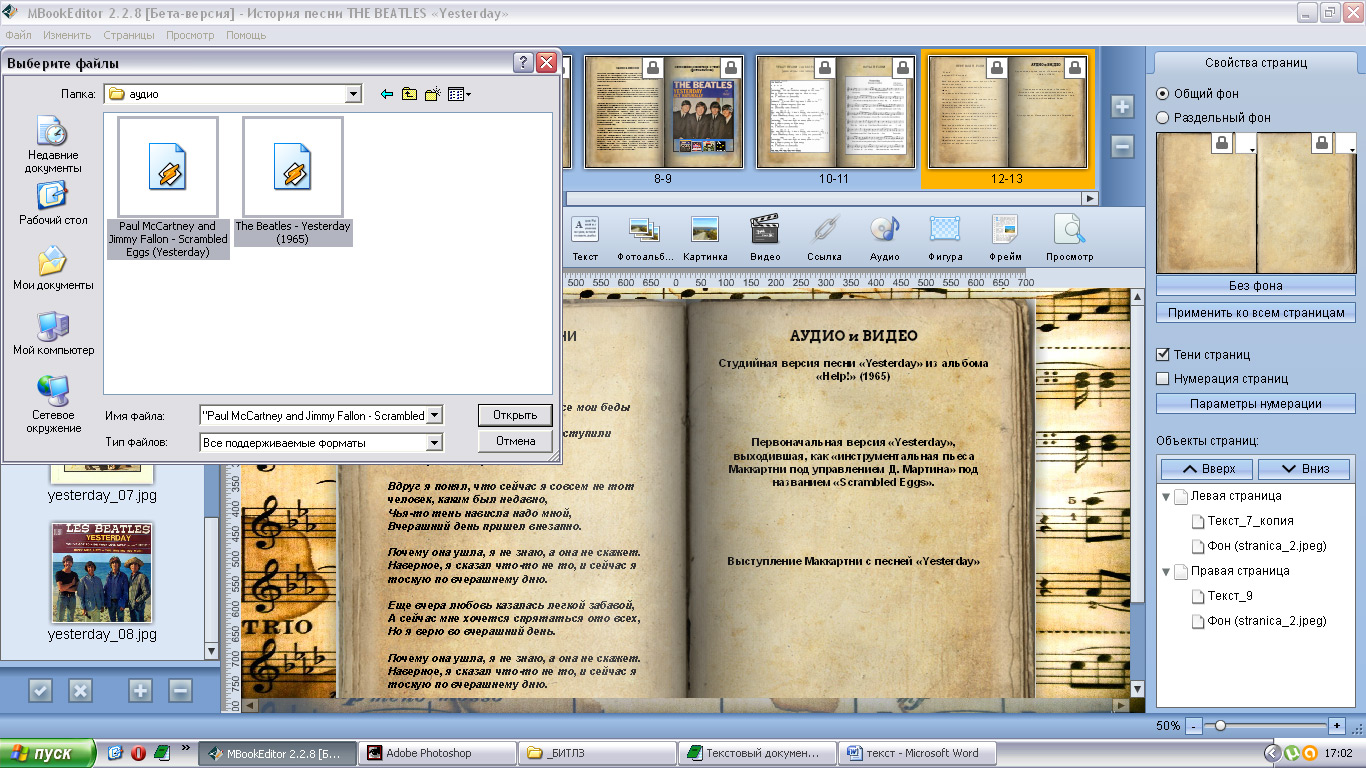Select Текст_9 in the objects tree
The height and width of the screenshot is (768, 1366).
point(1229,596)
